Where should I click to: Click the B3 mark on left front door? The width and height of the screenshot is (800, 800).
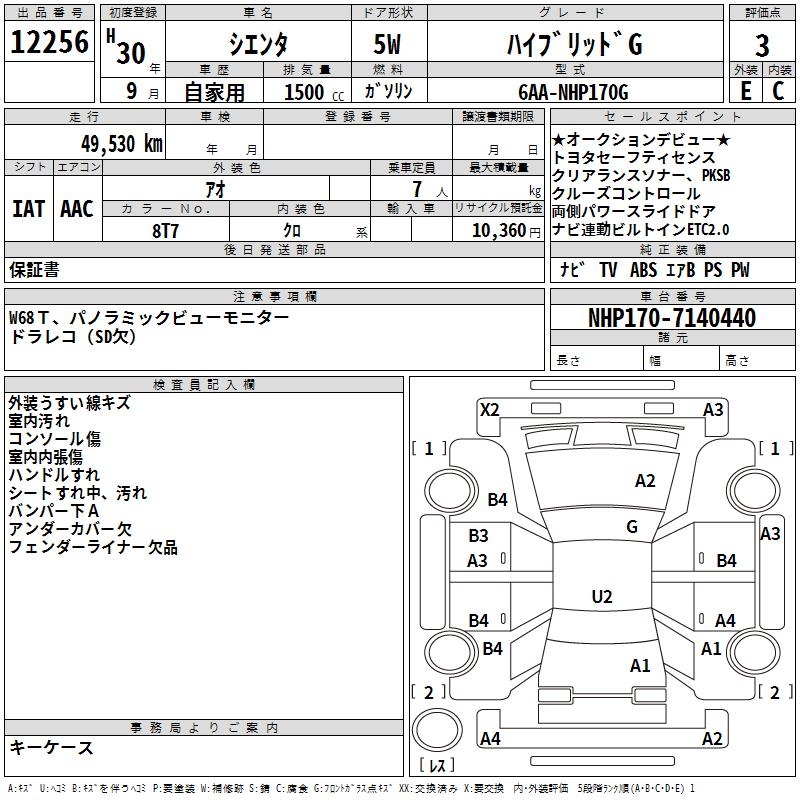coord(479,536)
